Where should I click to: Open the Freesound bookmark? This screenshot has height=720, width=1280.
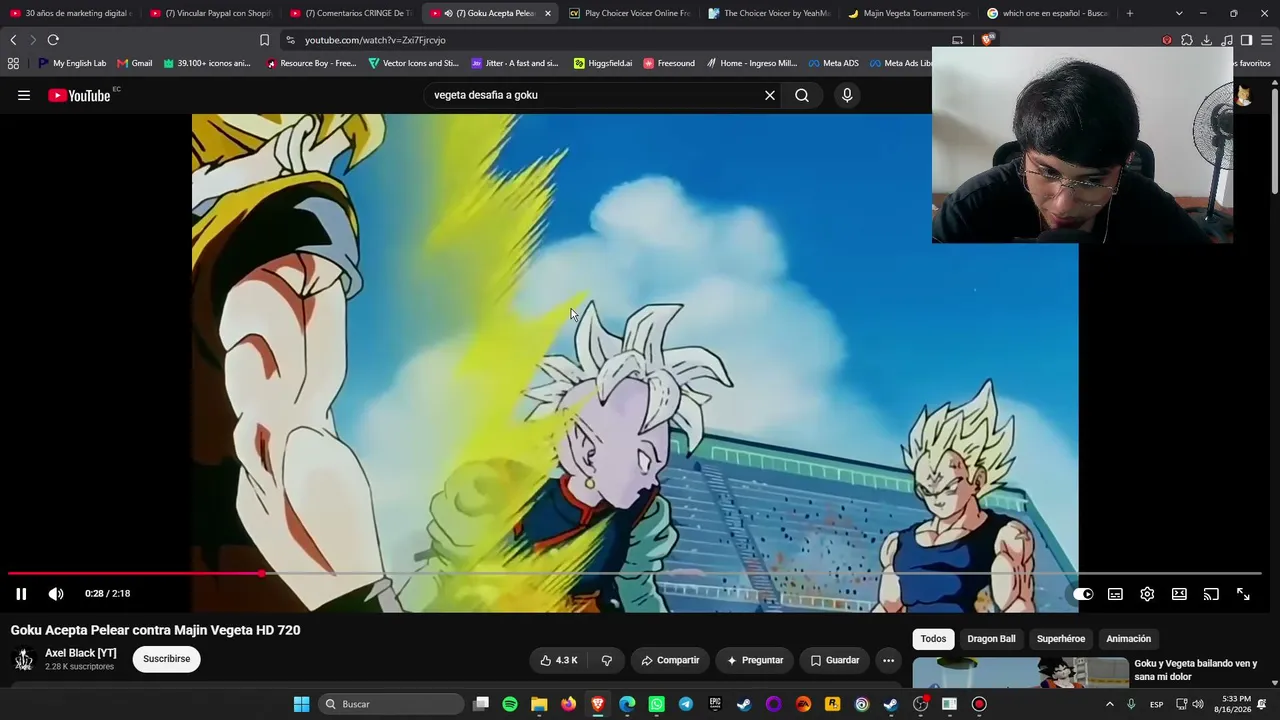[x=669, y=63]
